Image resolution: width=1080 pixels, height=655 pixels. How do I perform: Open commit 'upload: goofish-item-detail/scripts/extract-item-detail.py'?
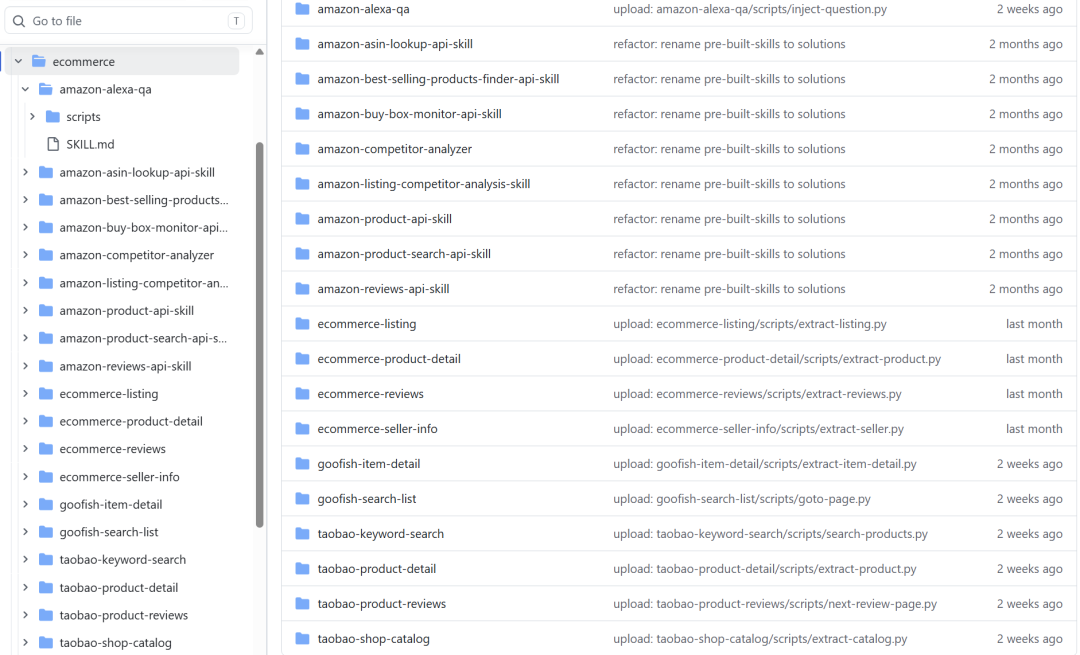point(765,464)
